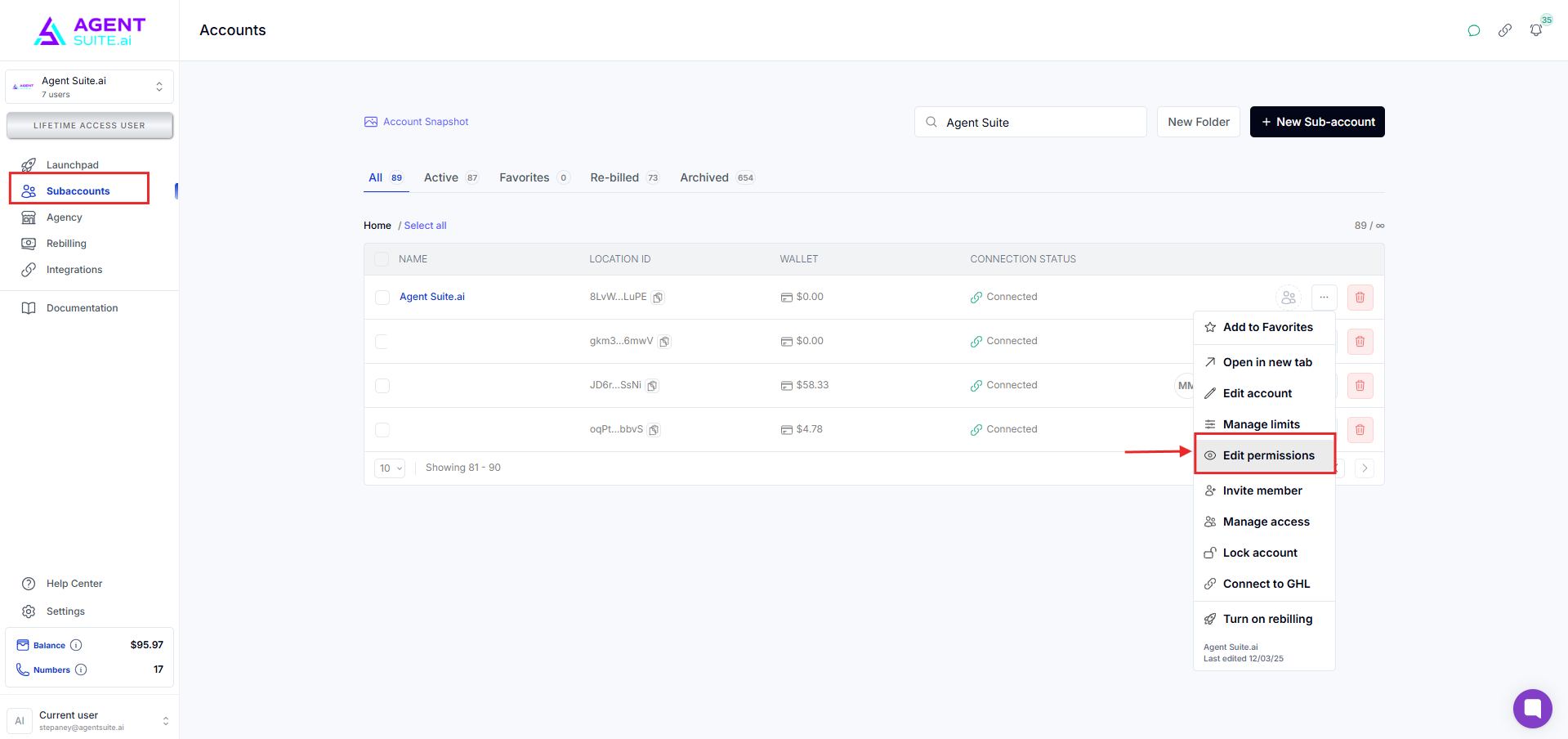
Task: Delete the gkm3...6mwV account row
Action: pyautogui.click(x=1360, y=342)
